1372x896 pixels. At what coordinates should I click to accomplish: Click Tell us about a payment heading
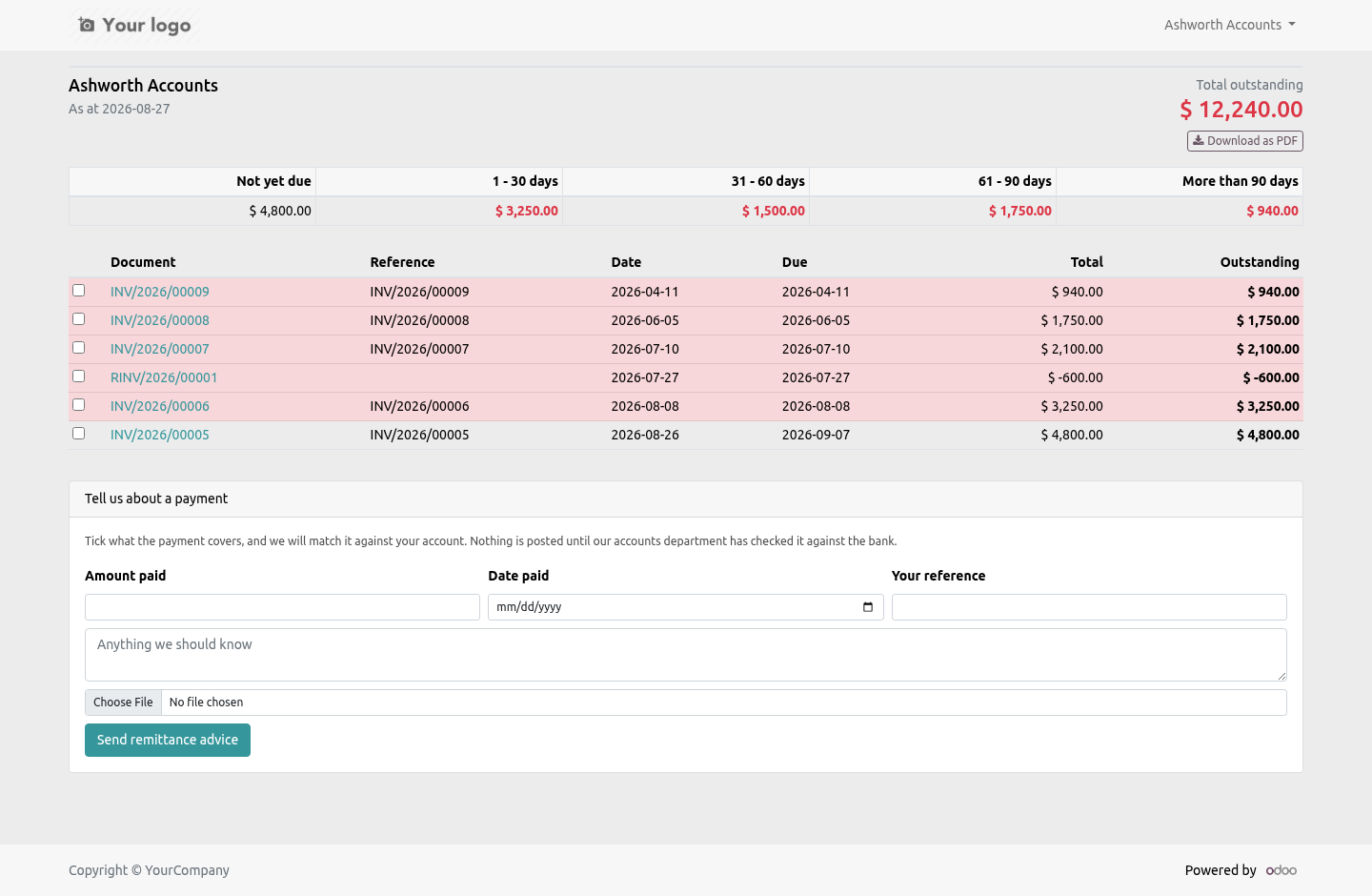[x=156, y=499]
